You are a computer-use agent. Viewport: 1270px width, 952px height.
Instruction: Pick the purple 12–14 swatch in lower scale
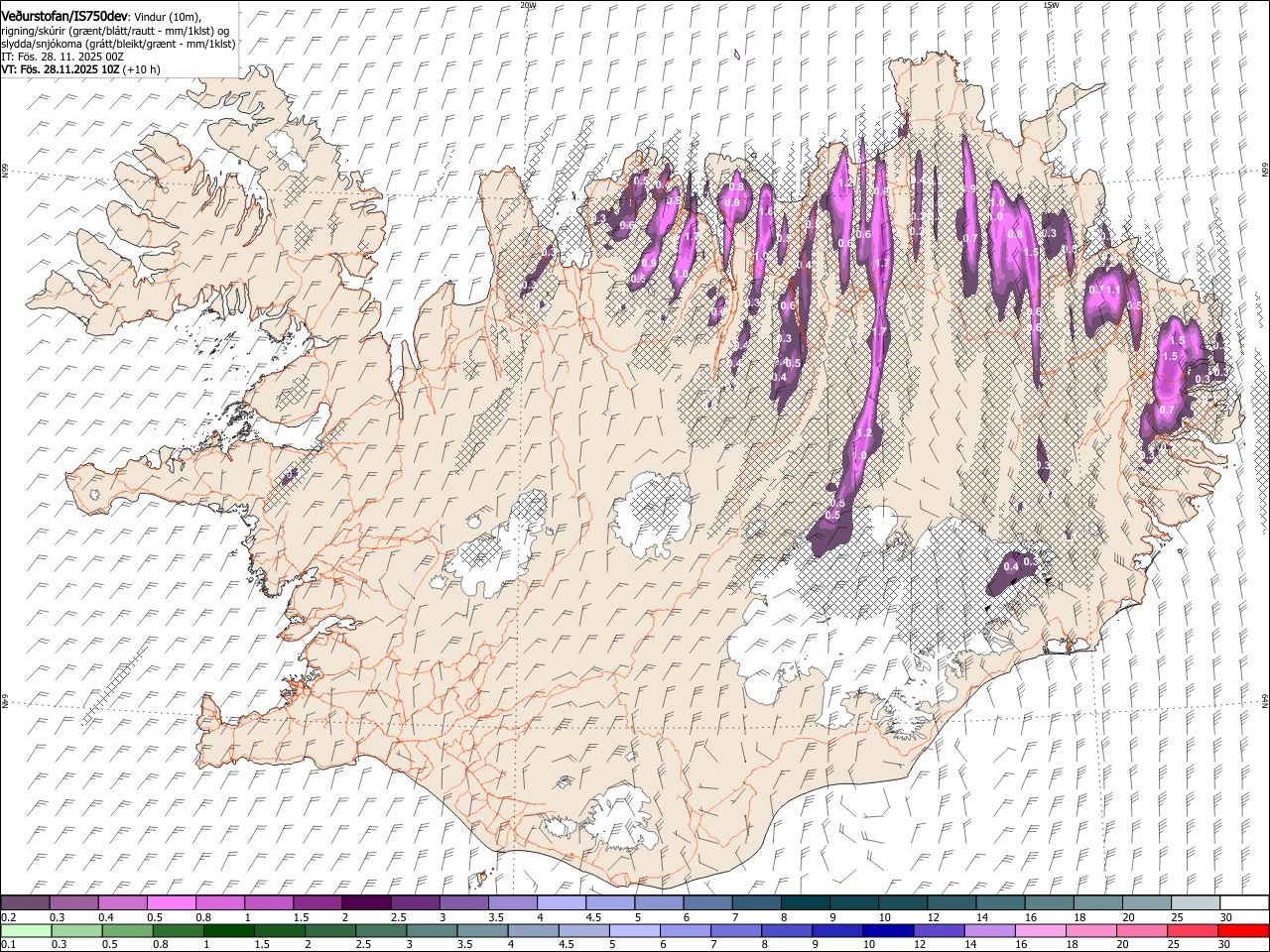938,931
